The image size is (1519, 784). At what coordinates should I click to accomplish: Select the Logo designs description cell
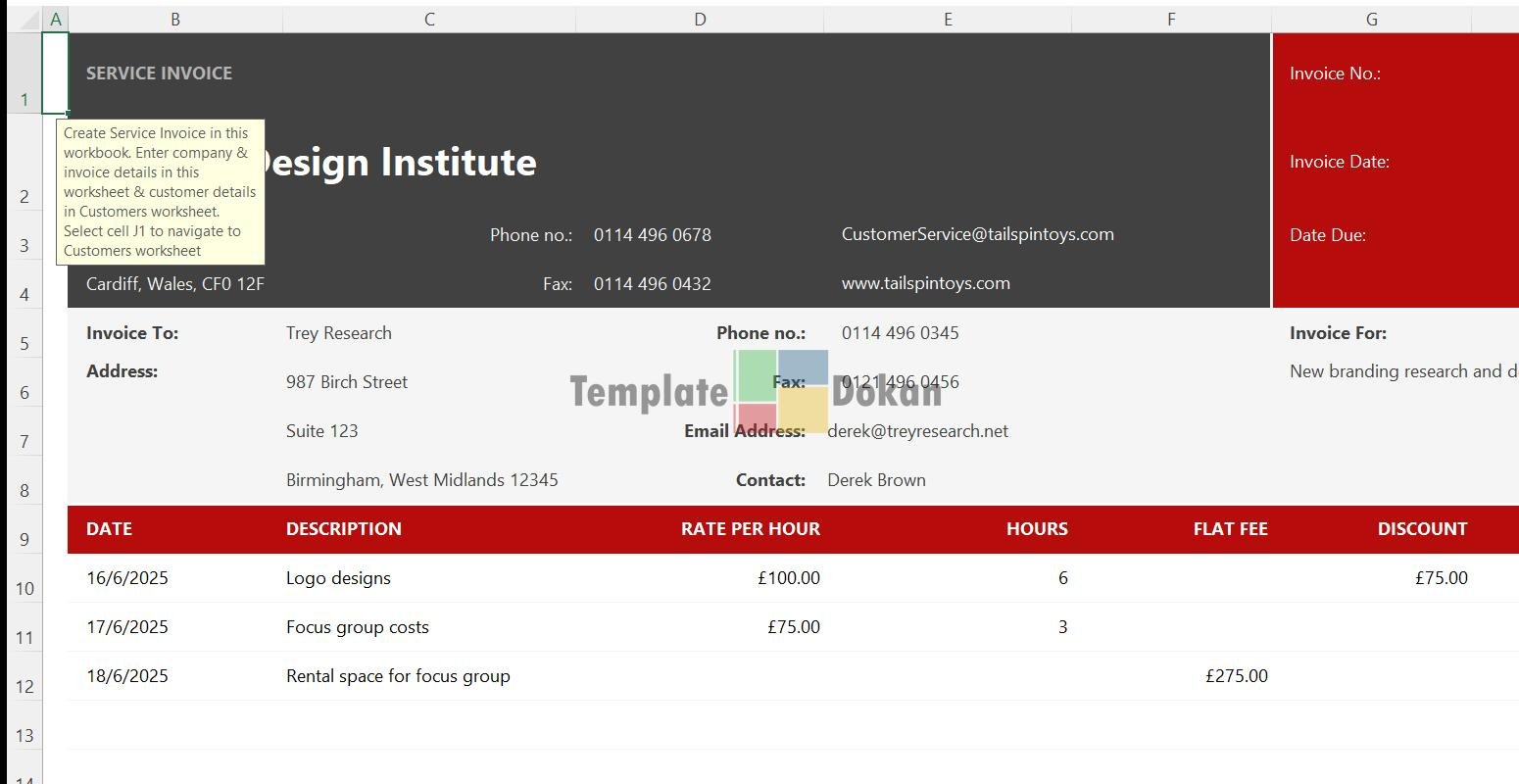tap(339, 578)
